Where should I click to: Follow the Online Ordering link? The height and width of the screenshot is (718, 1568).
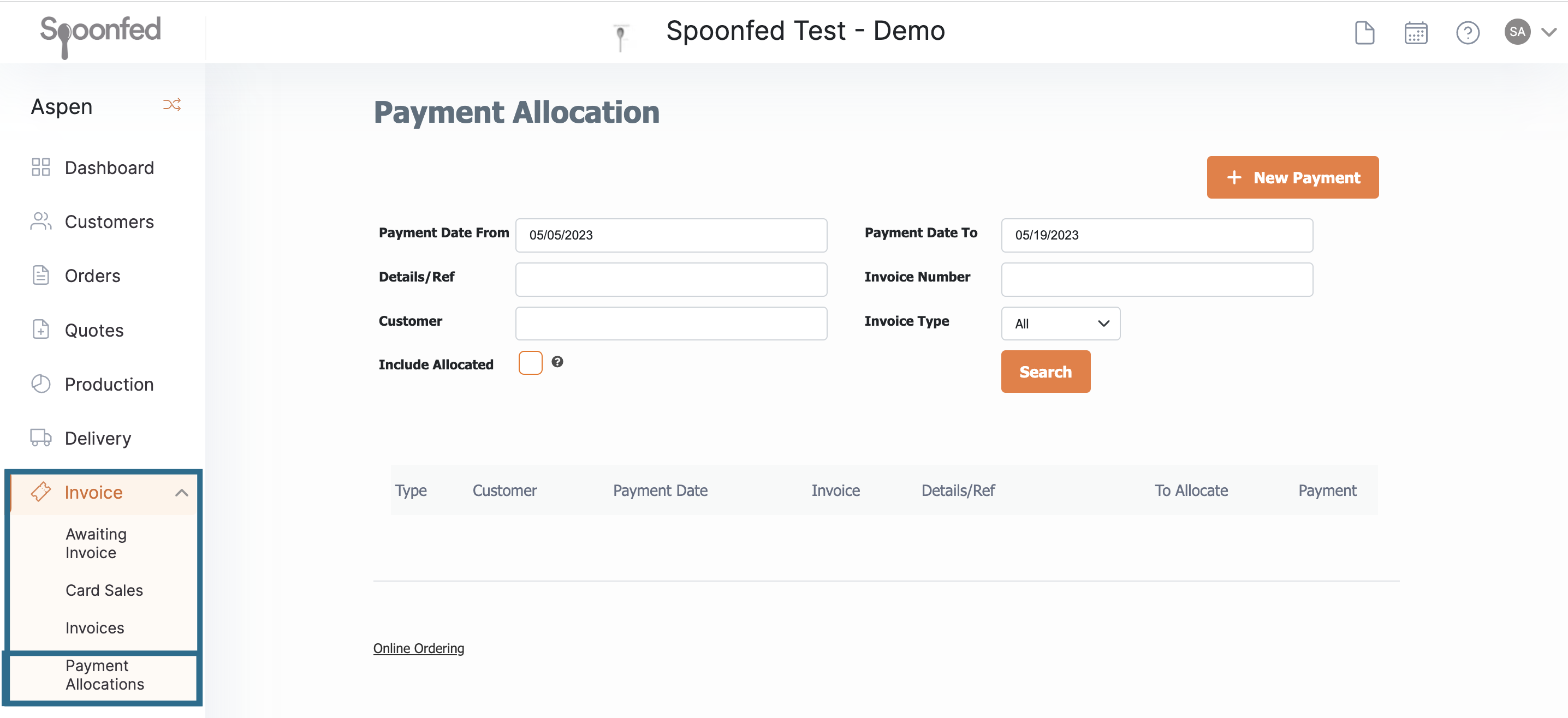(x=418, y=649)
